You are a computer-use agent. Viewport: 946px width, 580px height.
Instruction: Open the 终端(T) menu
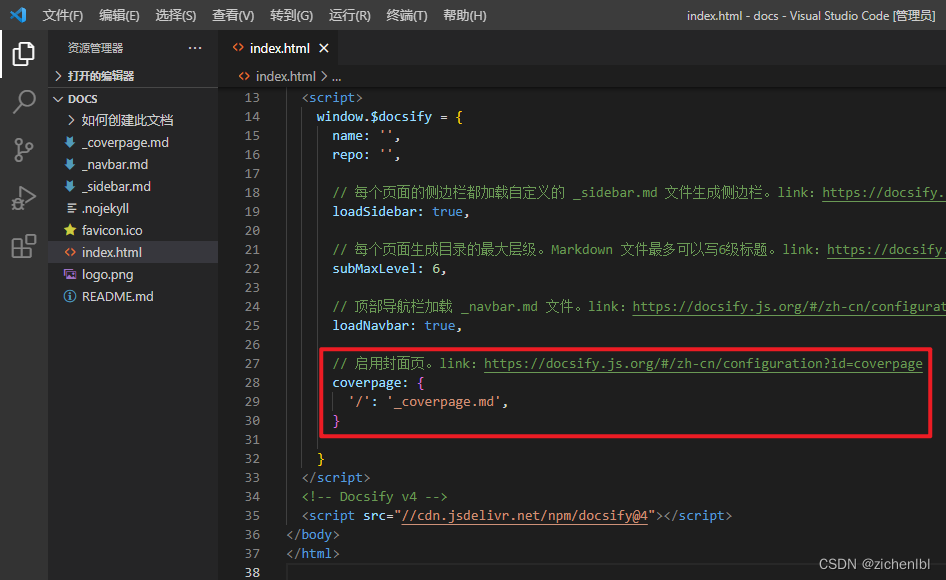407,15
